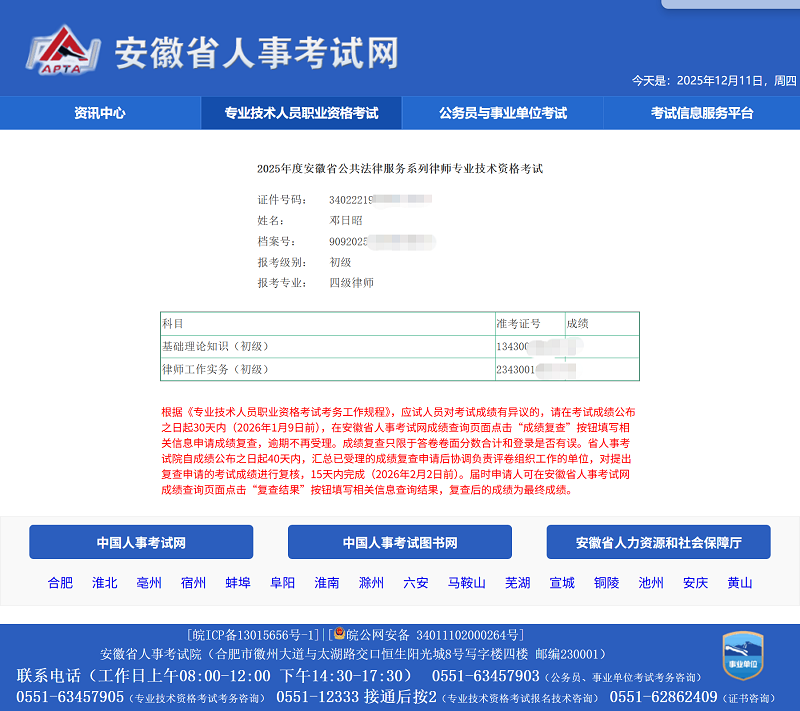Click the 马鞍山 city link
This screenshot has height=711, width=800.
coord(467,583)
